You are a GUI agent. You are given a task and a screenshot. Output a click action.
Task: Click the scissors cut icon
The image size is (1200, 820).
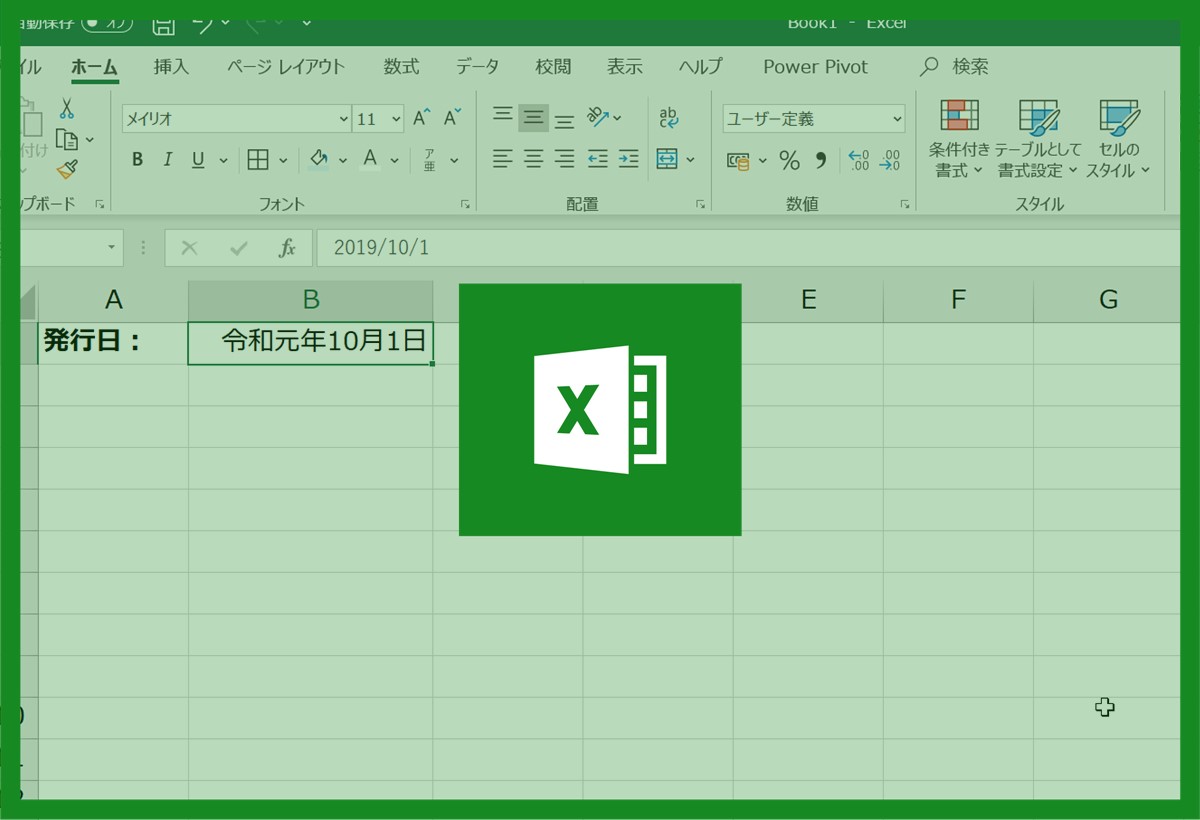tap(66, 108)
